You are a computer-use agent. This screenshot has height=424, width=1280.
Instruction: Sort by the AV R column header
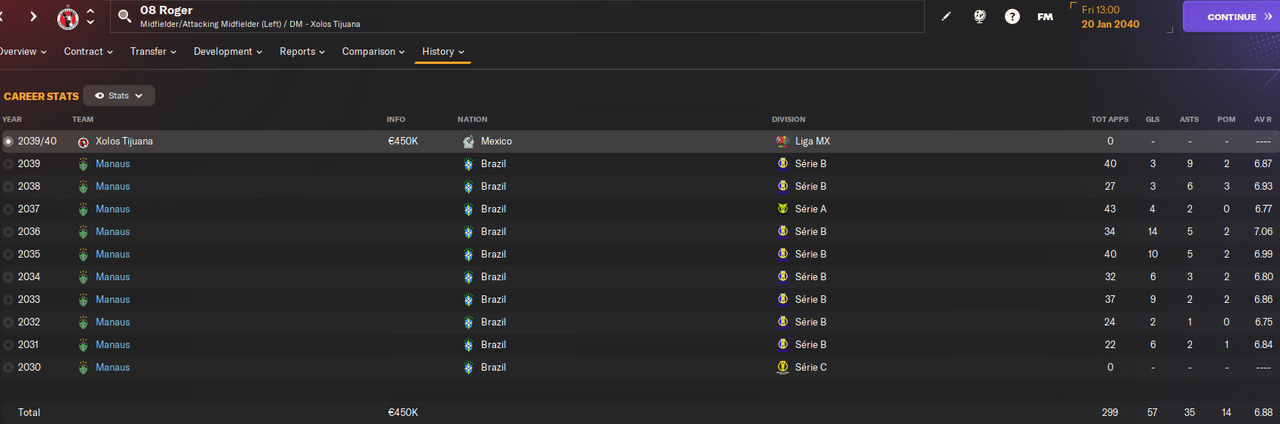[1262, 120]
